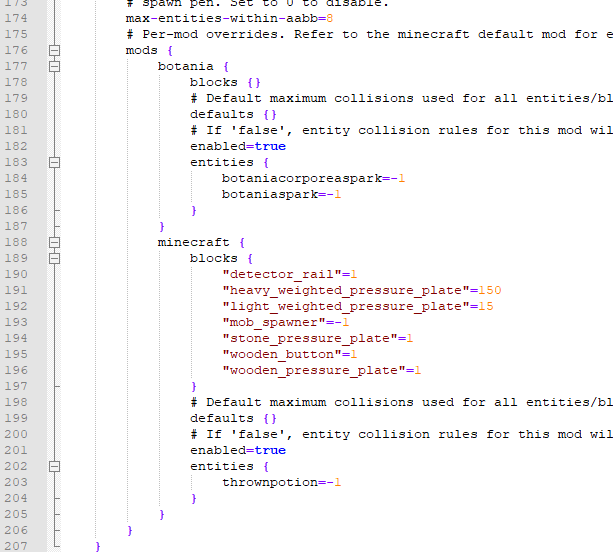Click the closing brace on line 186

[194, 211]
